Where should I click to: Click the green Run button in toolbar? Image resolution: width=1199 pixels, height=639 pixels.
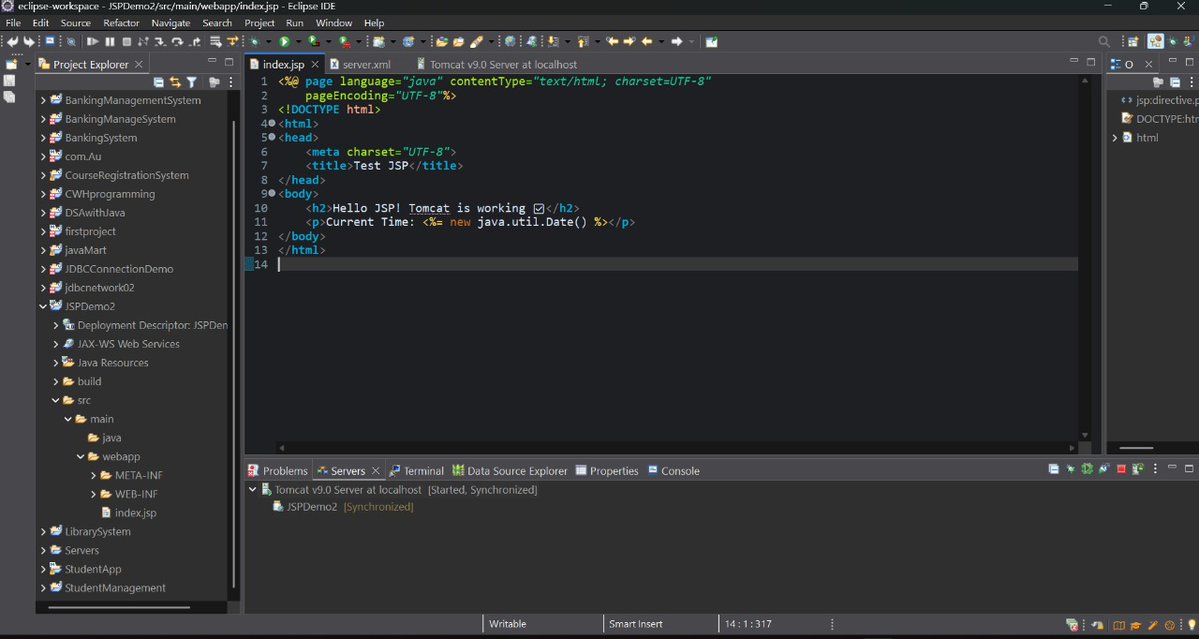click(x=284, y=41)
